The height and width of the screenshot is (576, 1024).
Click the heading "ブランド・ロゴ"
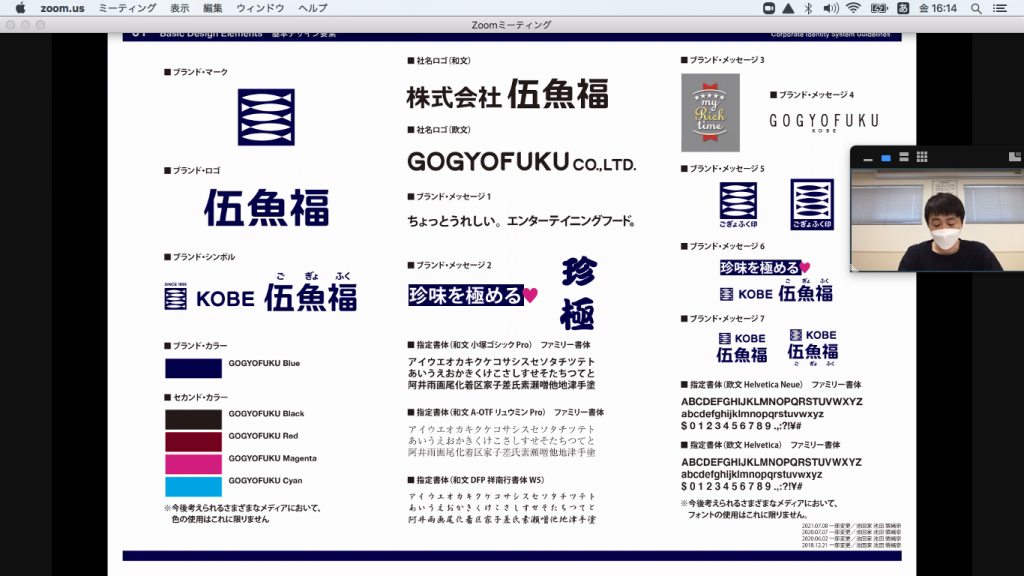tap(192, 170)
